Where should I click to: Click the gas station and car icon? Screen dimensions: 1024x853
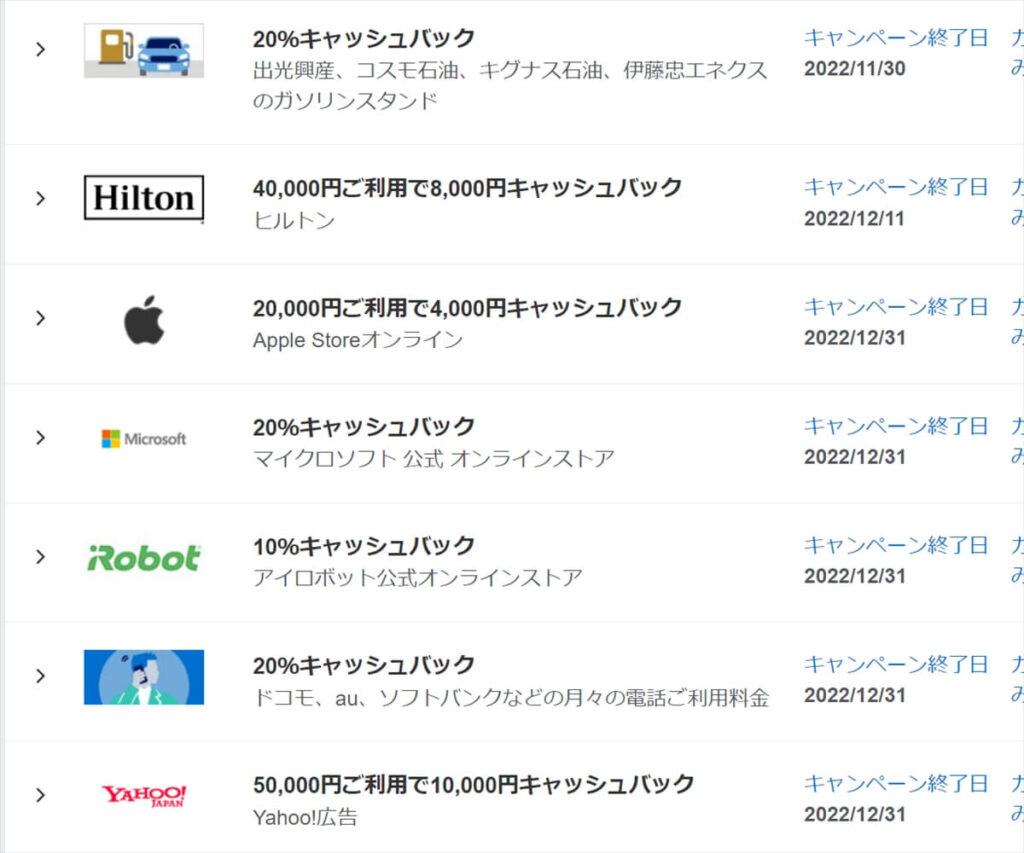pyautogui.click(x=144, y=50)
